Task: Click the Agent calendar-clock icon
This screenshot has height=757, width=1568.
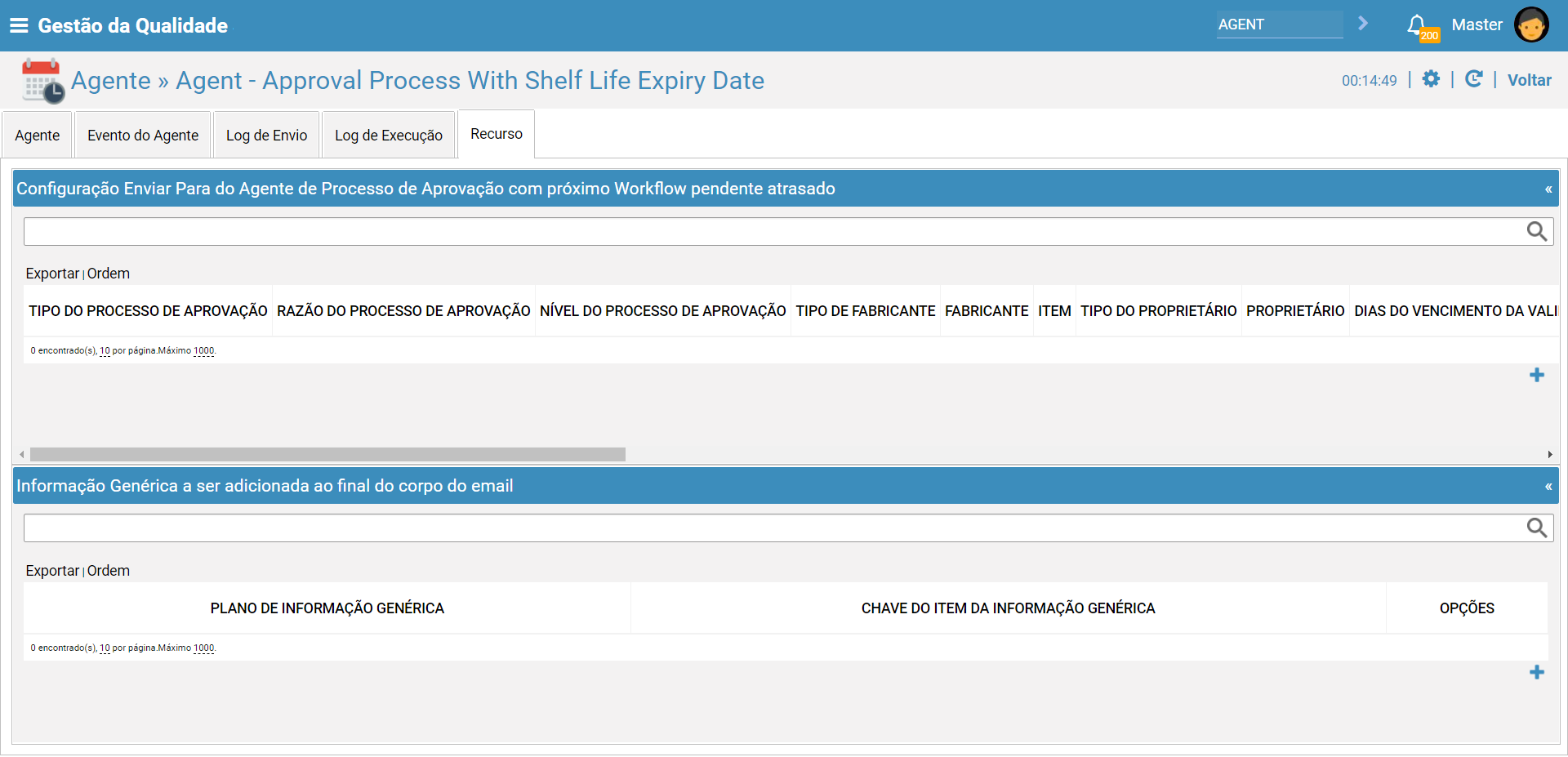Action: (x=43, y=81)
